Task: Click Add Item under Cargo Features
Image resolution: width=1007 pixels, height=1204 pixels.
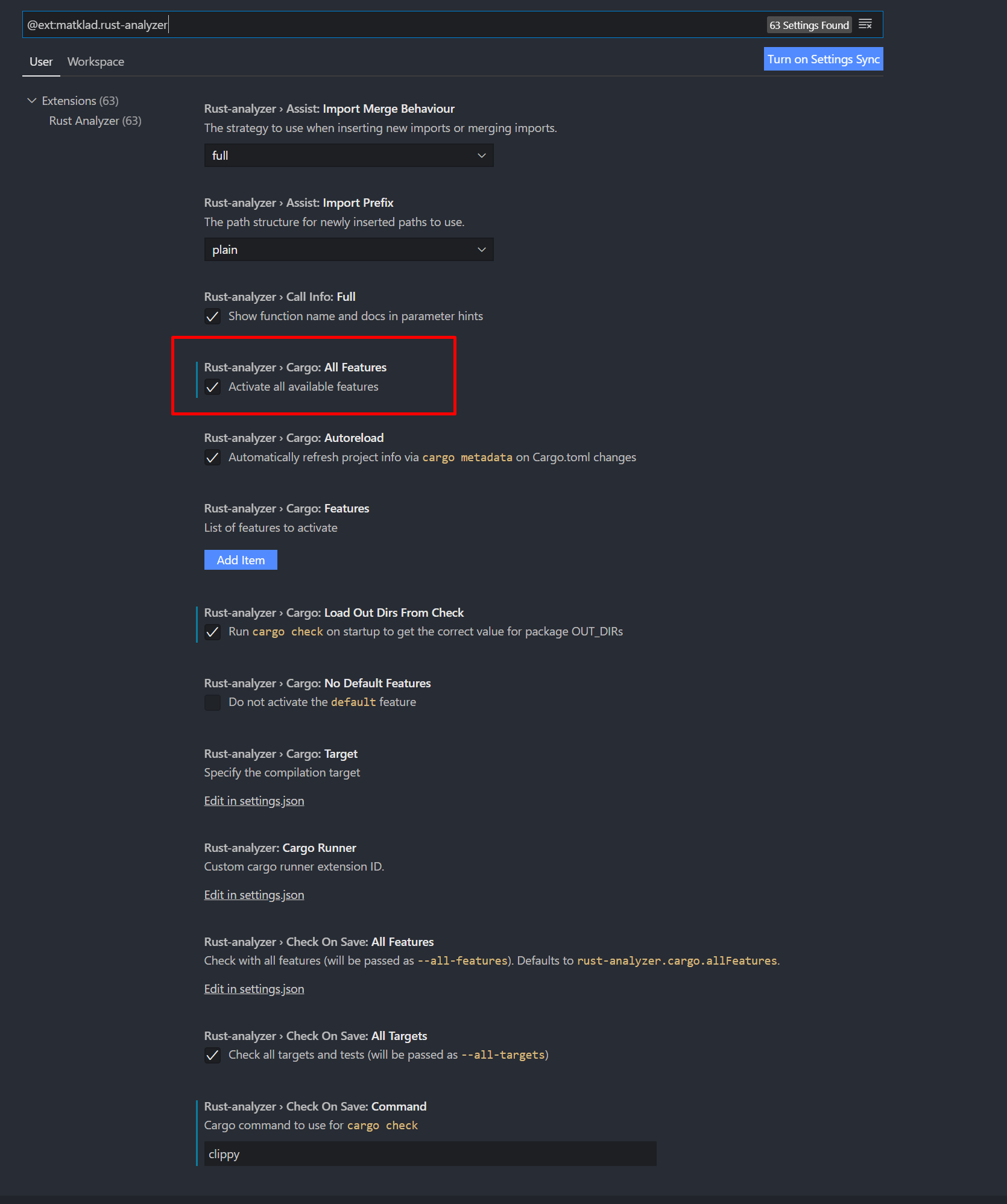Action: tap(241, 560)
